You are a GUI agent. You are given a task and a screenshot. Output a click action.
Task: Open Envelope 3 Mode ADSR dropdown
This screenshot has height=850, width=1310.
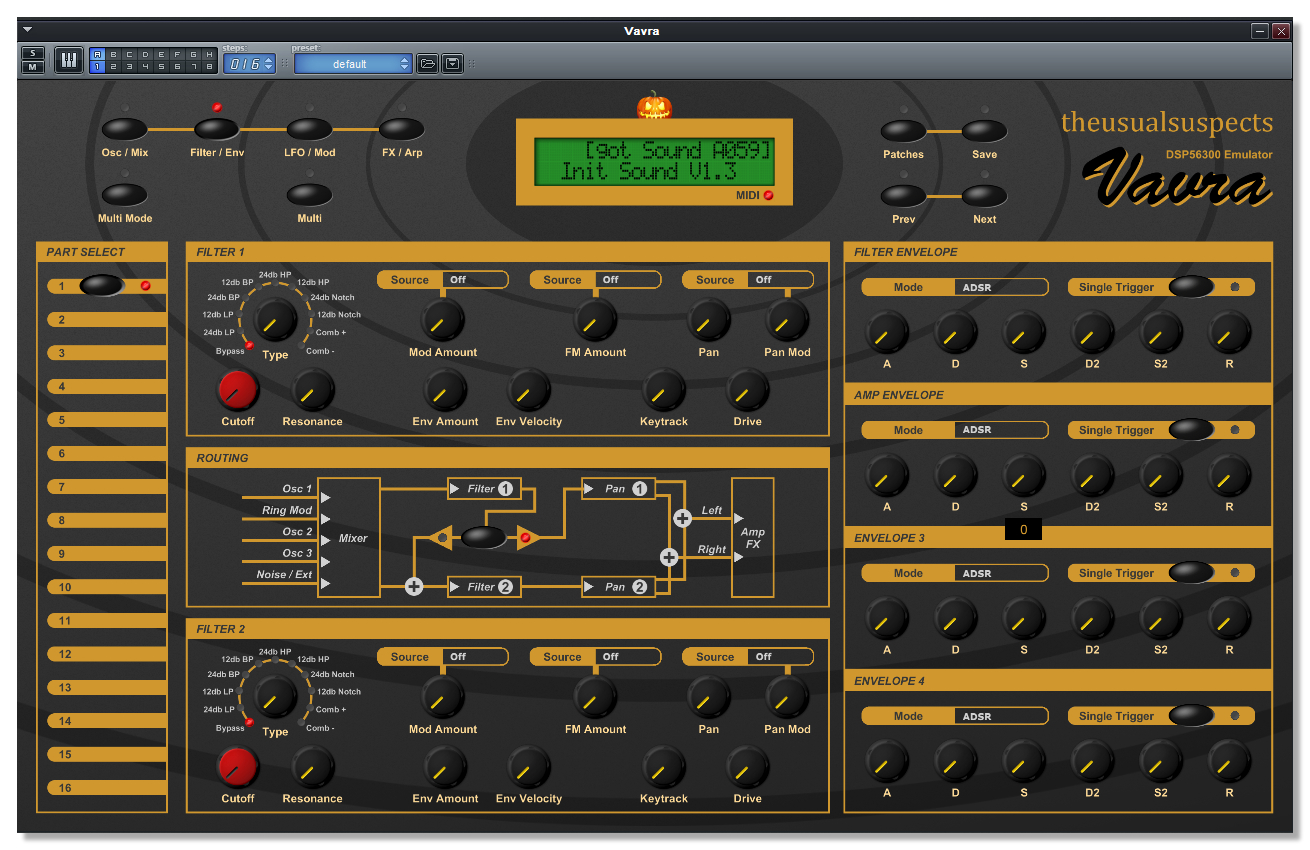coord(1000,573)
